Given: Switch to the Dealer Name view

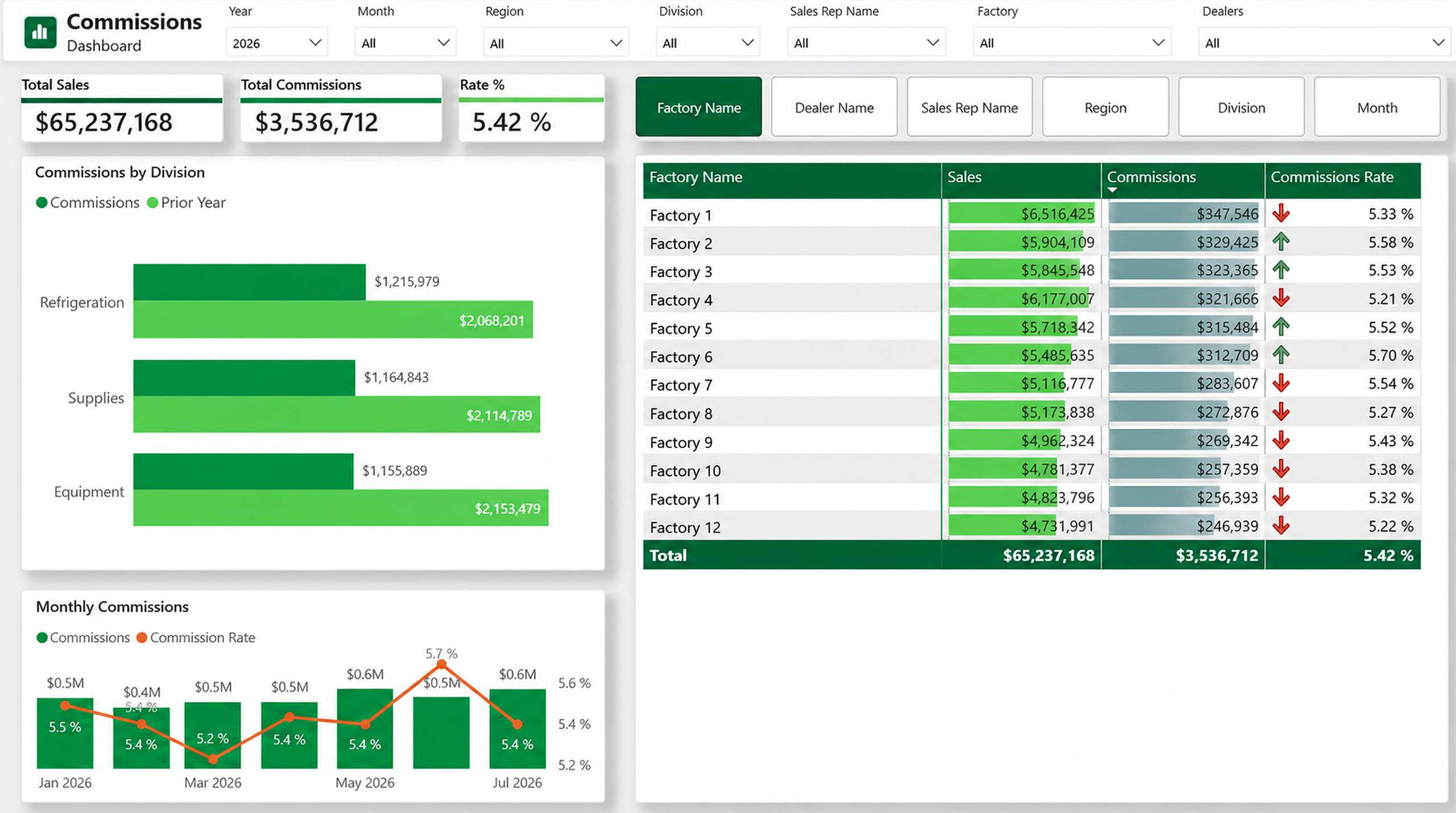Looking at the screenshot, I should pyautogui.click(x=834, y=107).
